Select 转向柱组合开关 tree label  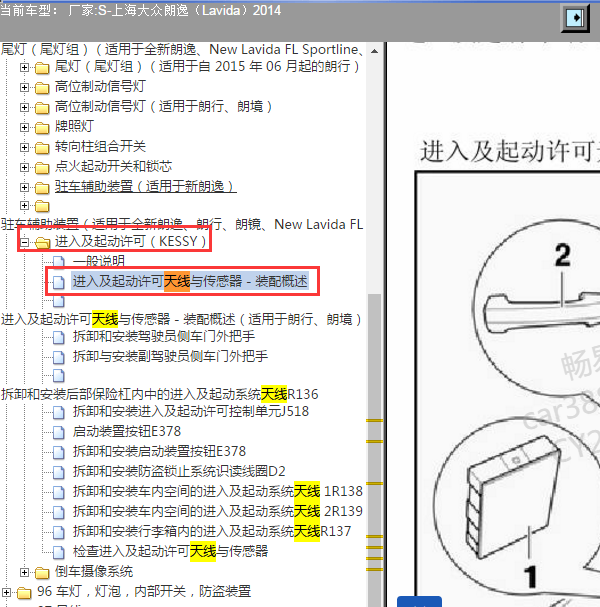tap(100, 147)
